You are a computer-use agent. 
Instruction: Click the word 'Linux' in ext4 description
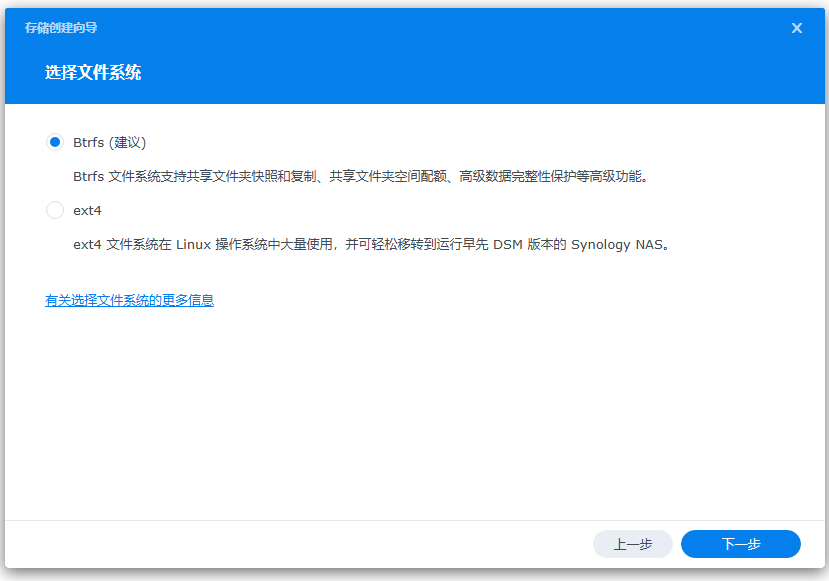[x=195, y=244]
